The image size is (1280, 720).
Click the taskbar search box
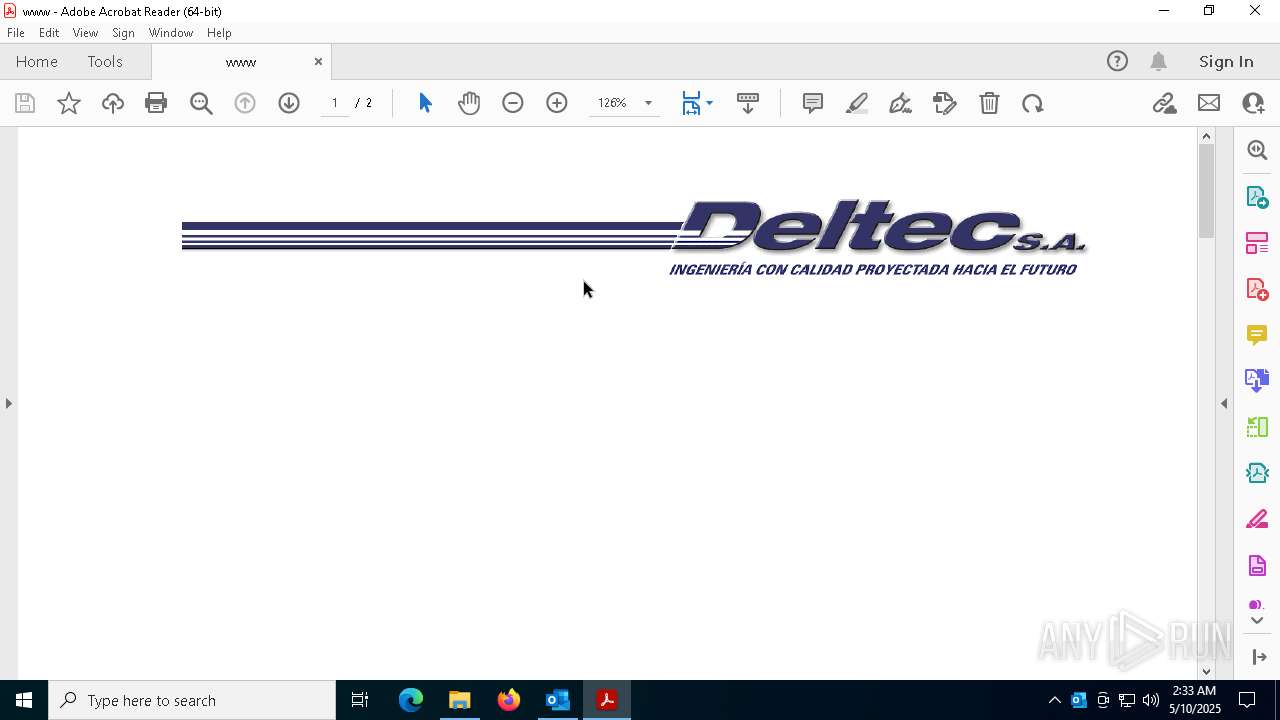click(x=192, y=700)
